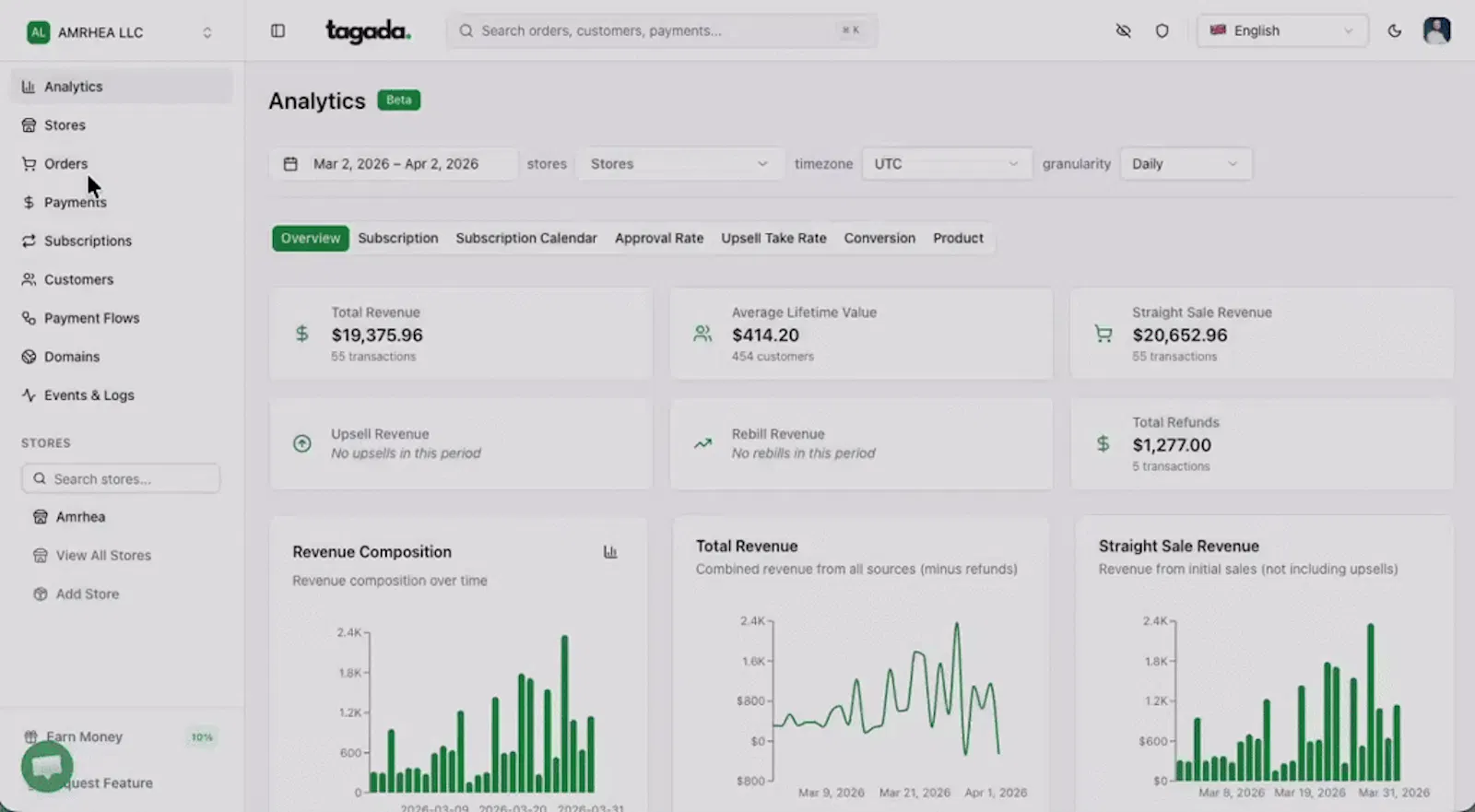This screenshot has height=812, width=1475.
Task: Click the Add Store plus icon
Action: coord(40,594)
